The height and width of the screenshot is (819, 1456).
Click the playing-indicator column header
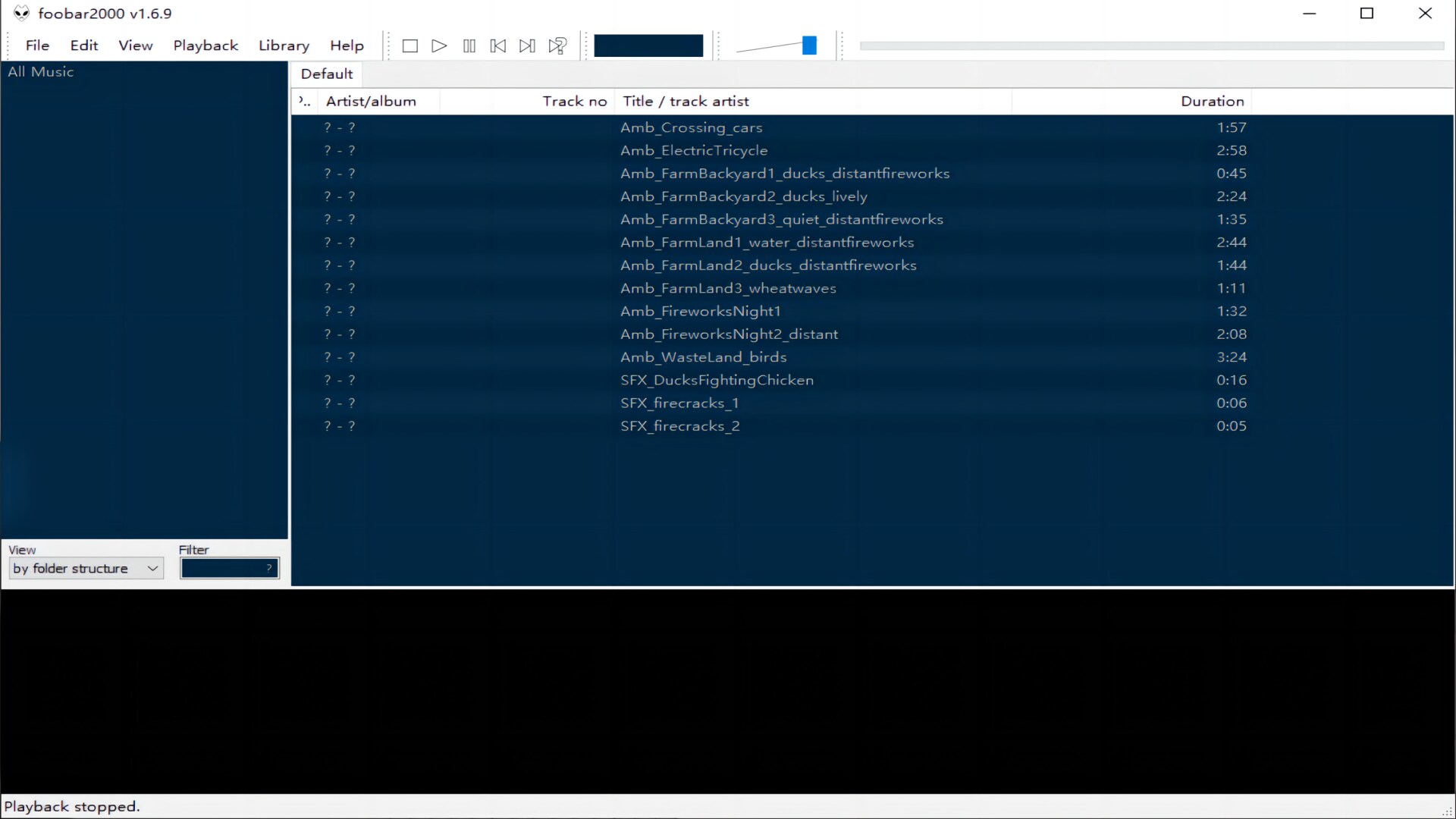pos(304,101)
